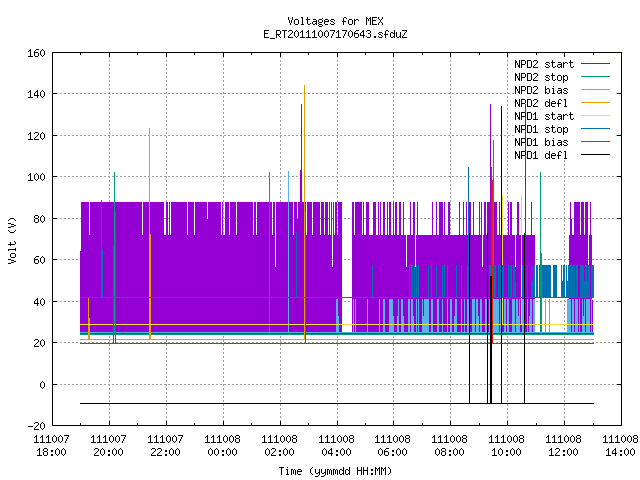Click the "Time (yymmdd HH:MM)" x-axis title
Viewport: 640px width, 480px height.
tap(335, 471)
